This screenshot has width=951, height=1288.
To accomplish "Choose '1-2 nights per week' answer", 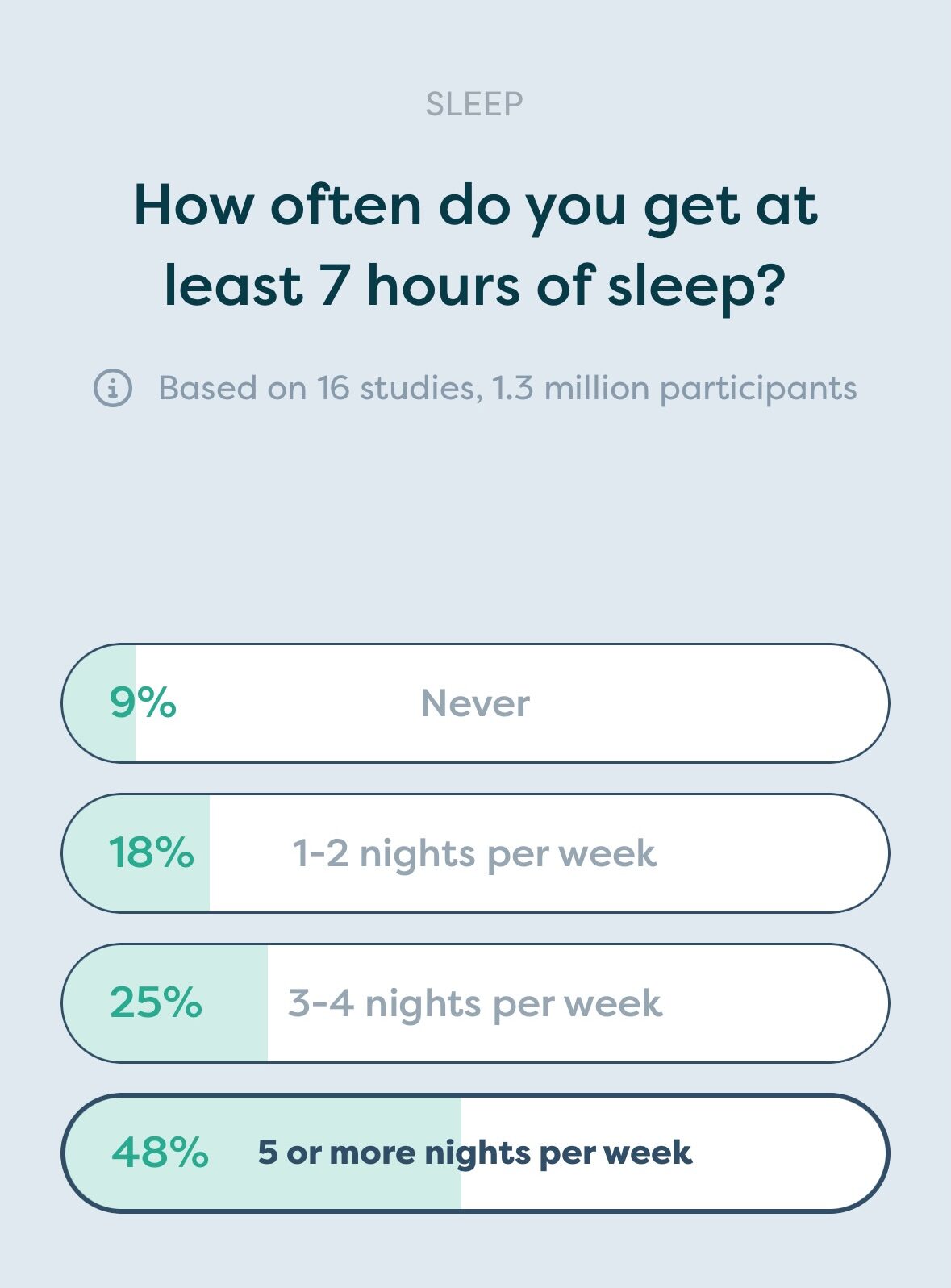I will tap(475, 853).
